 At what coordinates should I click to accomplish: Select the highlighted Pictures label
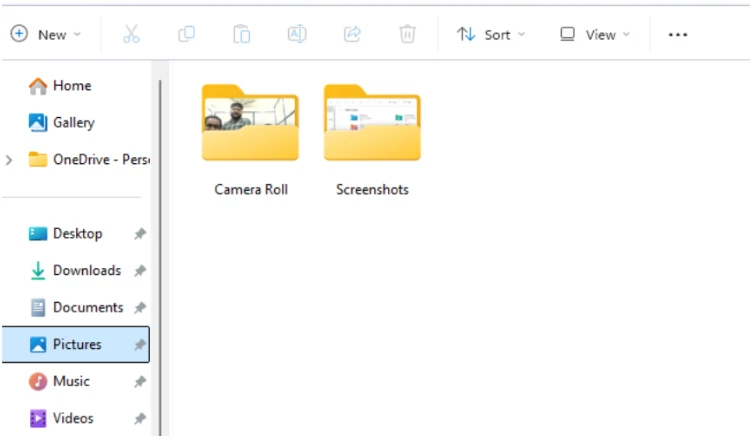tap(77, 344)
